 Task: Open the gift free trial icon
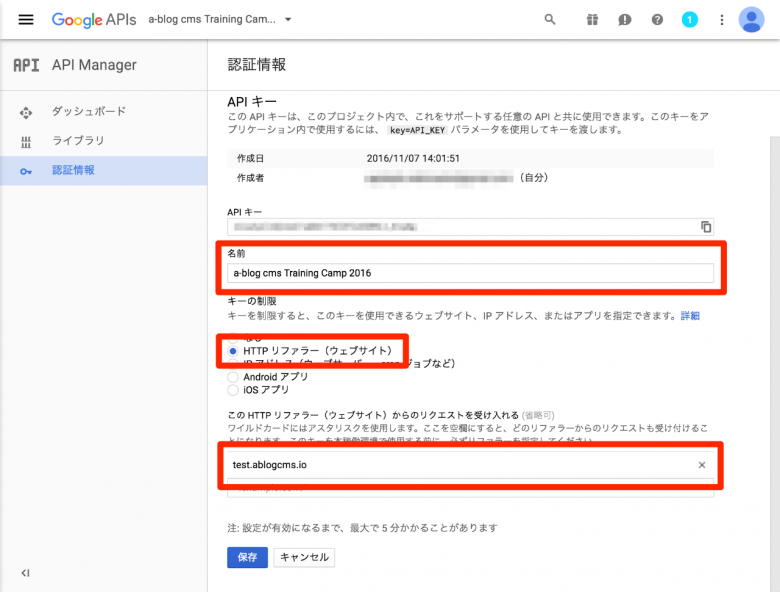[x=591, y=19]
